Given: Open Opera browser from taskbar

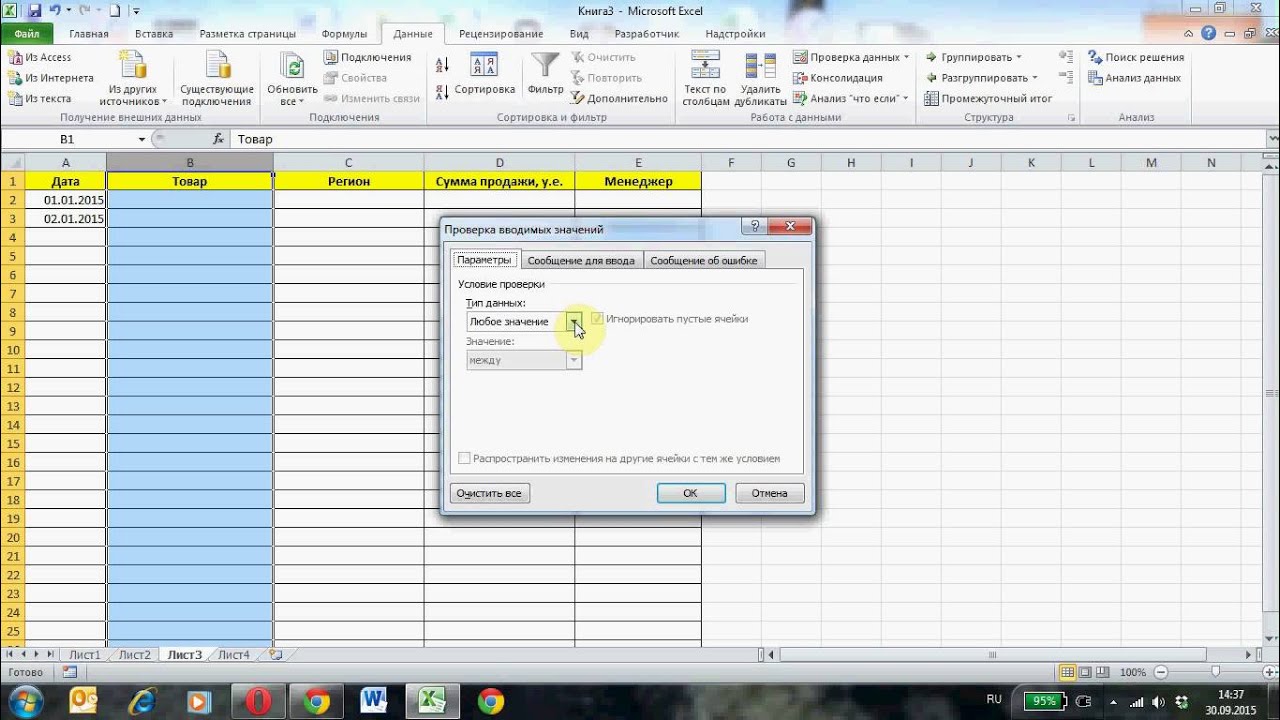Looking at the screenshot, I should (x=258, y=701).
